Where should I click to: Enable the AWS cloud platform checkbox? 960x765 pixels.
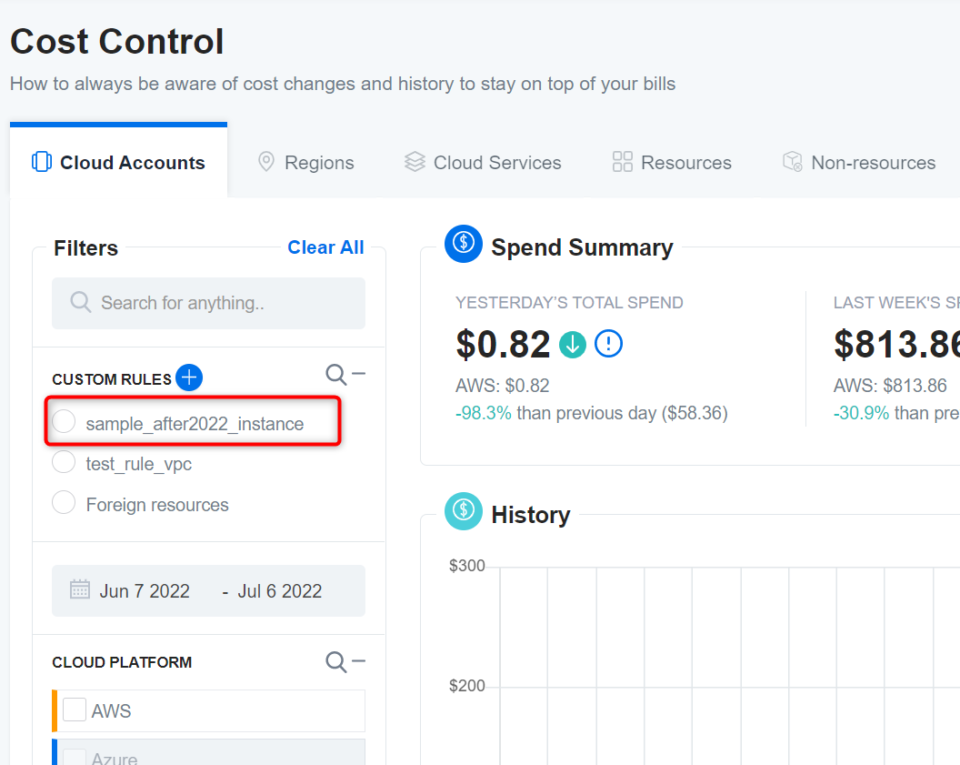tap(74, 710)
